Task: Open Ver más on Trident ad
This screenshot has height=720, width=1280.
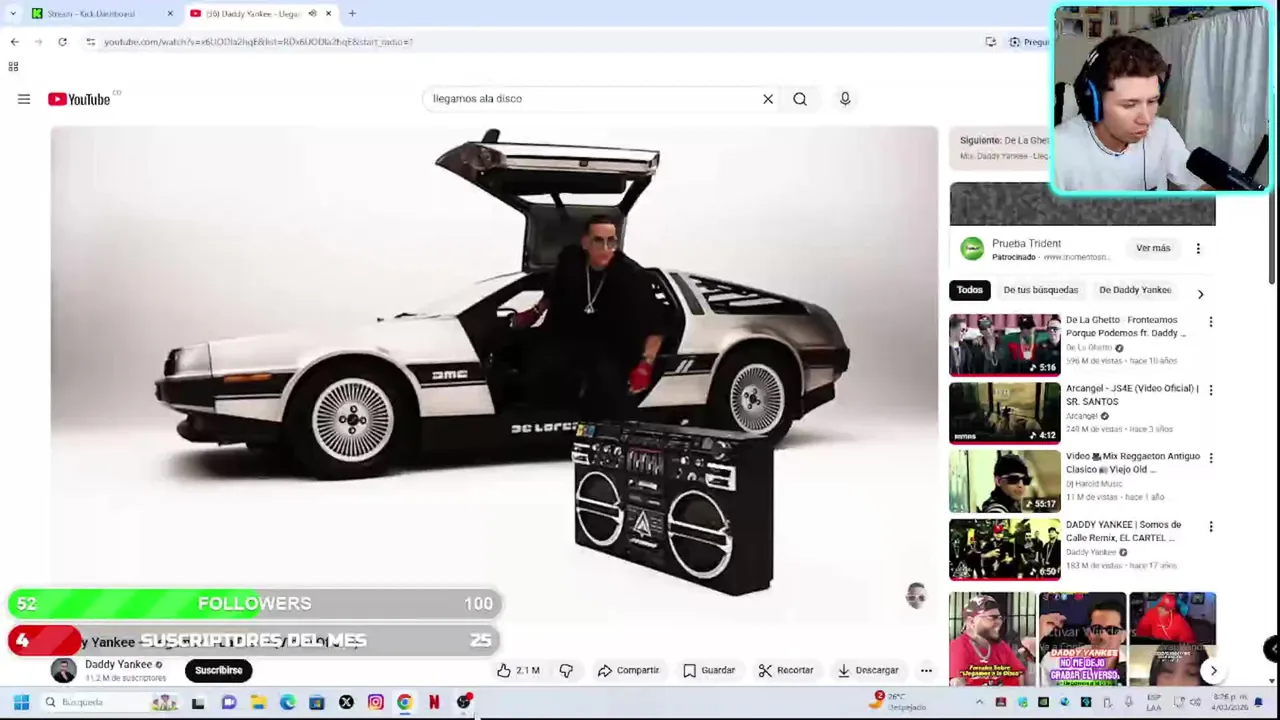Action: 1152,248
